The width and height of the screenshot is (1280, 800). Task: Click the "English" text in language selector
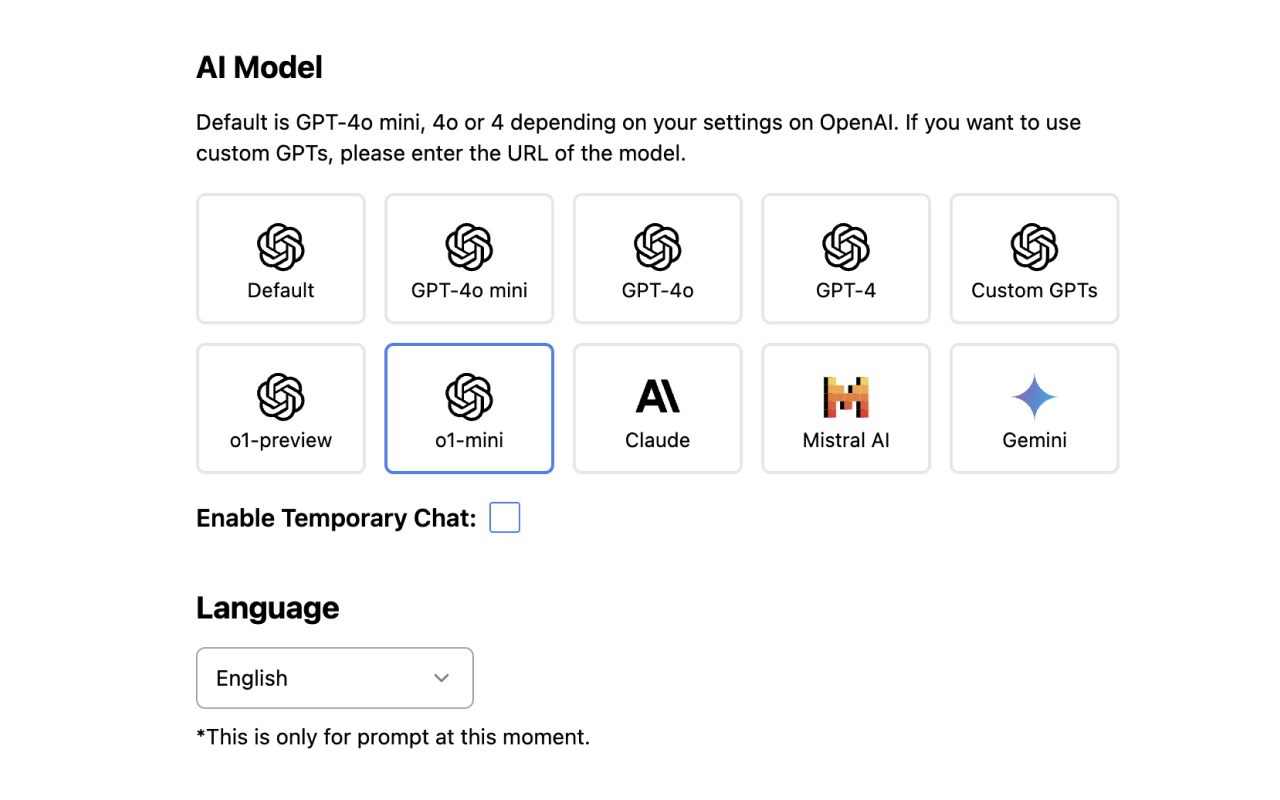(252, 678)
